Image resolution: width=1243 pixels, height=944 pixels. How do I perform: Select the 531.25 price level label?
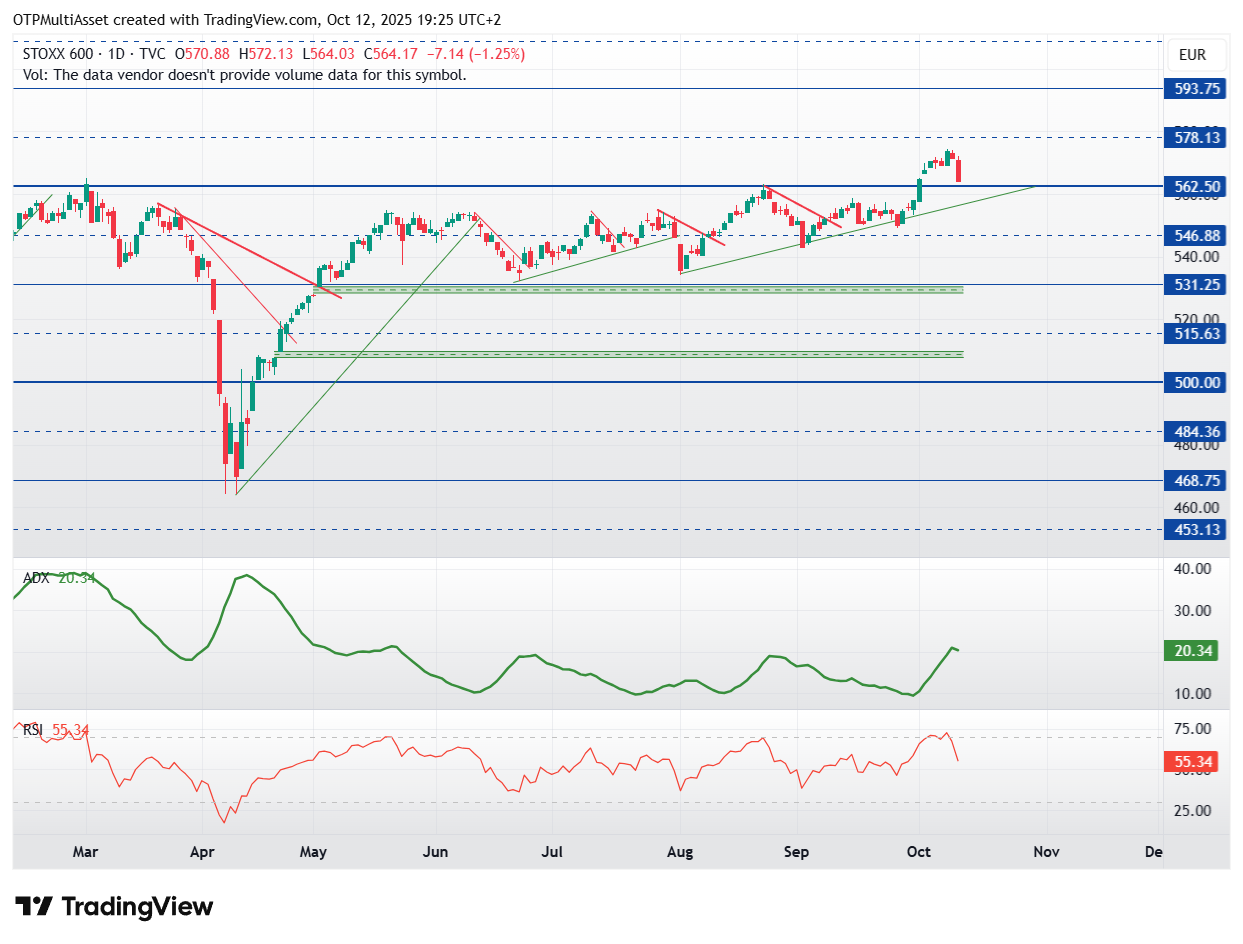(x=1197, y=284)
